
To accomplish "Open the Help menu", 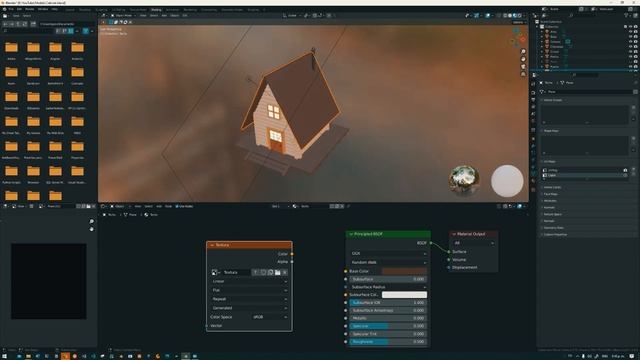I will [54, 9].
